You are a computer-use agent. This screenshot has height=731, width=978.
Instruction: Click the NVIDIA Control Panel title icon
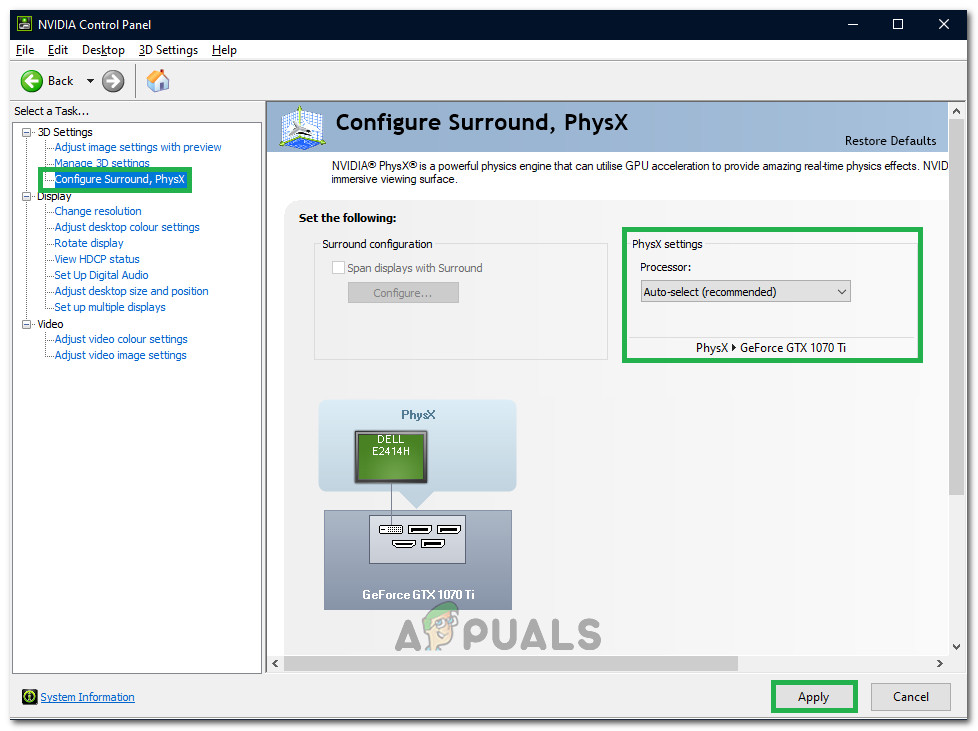(24, 24)
